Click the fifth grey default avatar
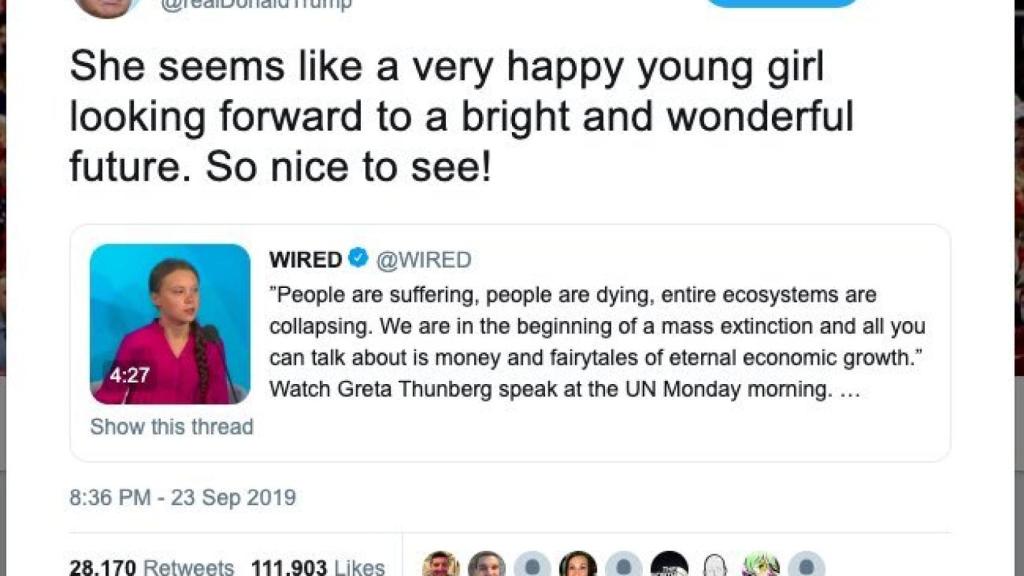1024x576 pixels. click(x=624, y=566)
